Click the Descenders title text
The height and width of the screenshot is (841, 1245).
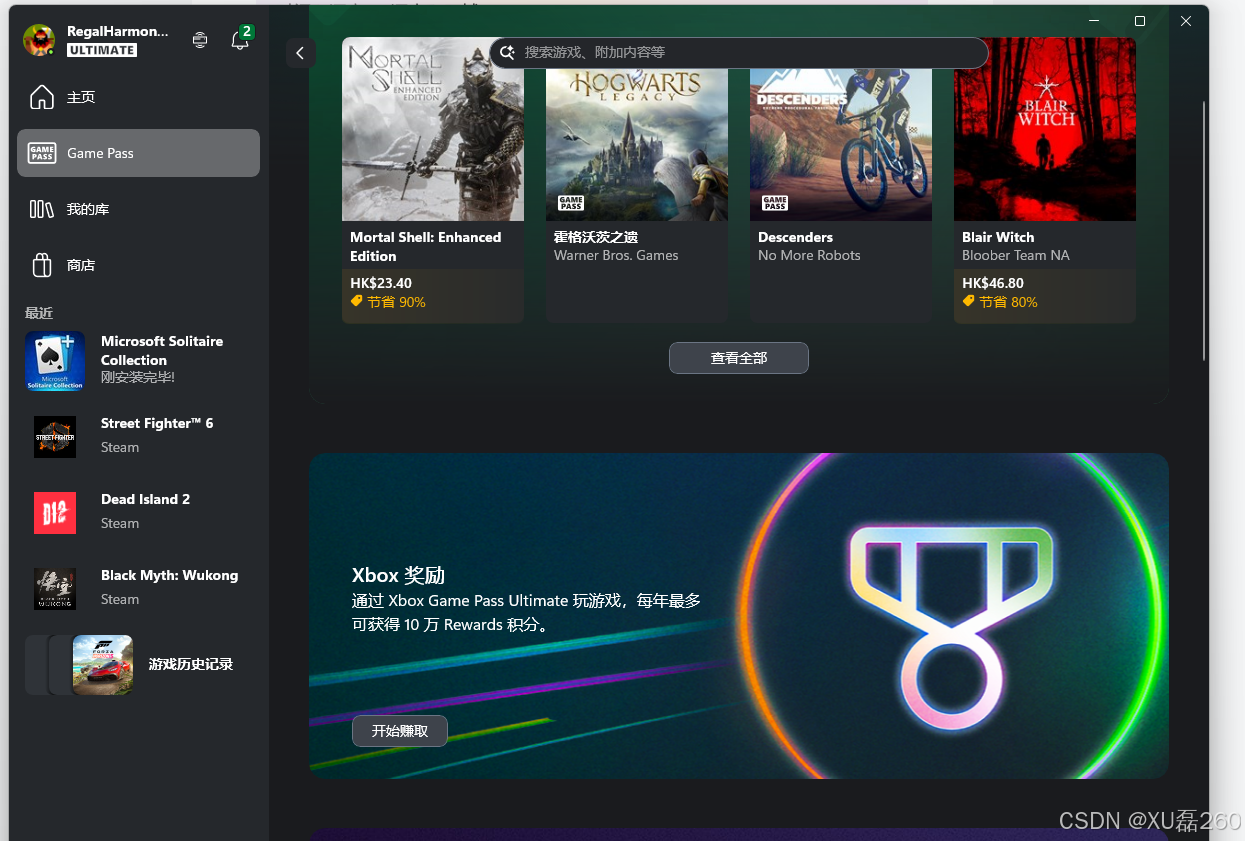pos(795,237)
